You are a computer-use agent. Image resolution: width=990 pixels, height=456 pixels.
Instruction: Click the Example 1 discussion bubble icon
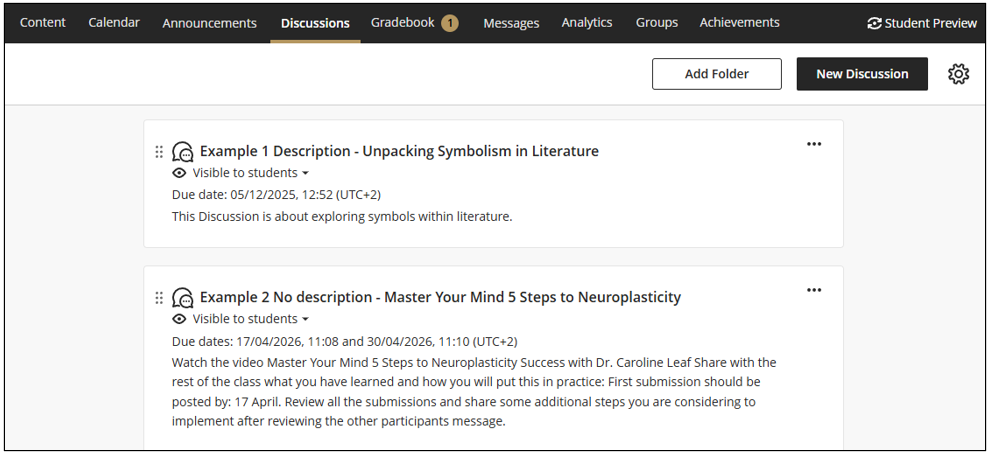coord(182,152)
